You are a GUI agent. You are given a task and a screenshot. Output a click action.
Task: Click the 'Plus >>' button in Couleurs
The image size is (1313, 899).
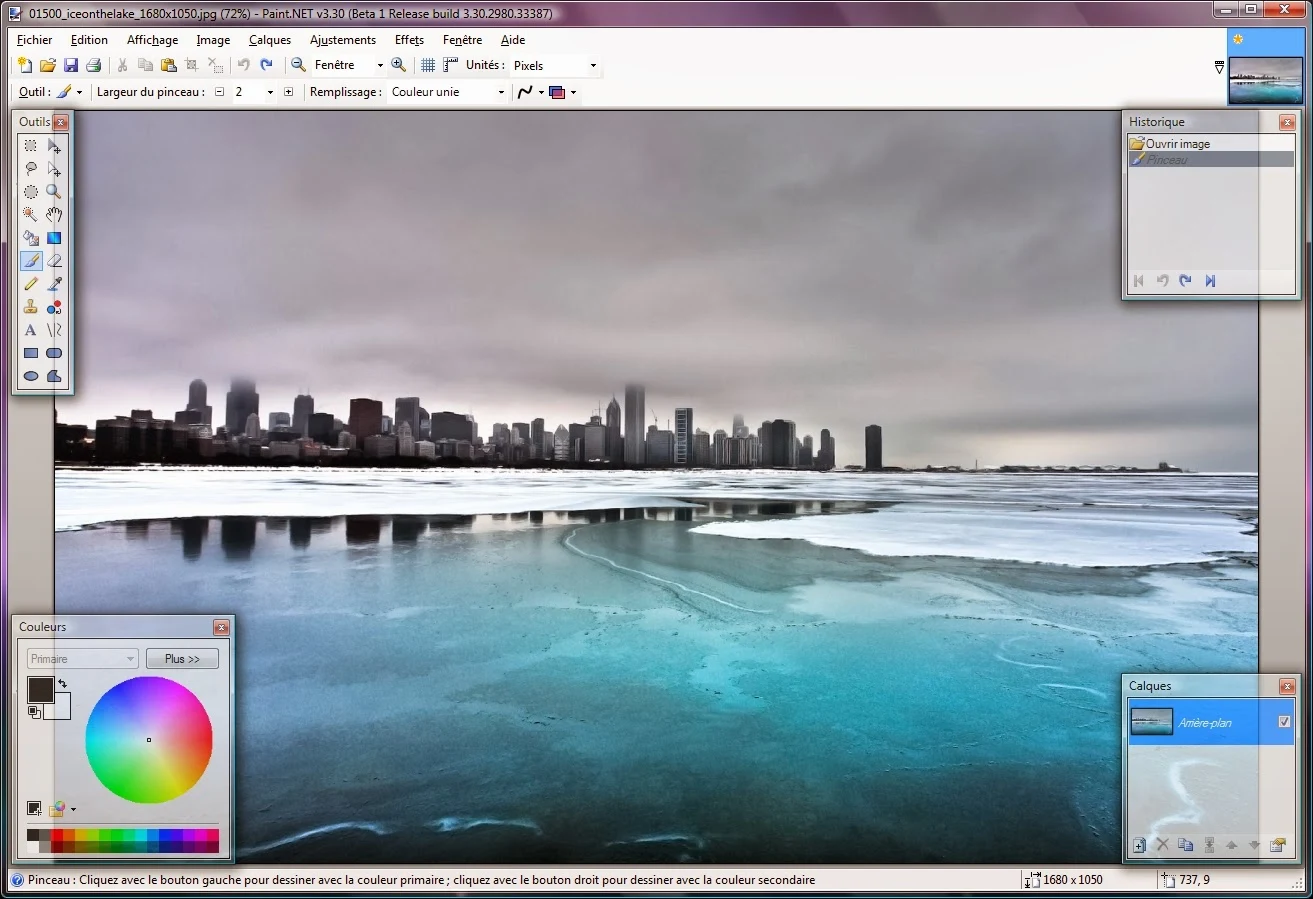(x=182, y=658)
